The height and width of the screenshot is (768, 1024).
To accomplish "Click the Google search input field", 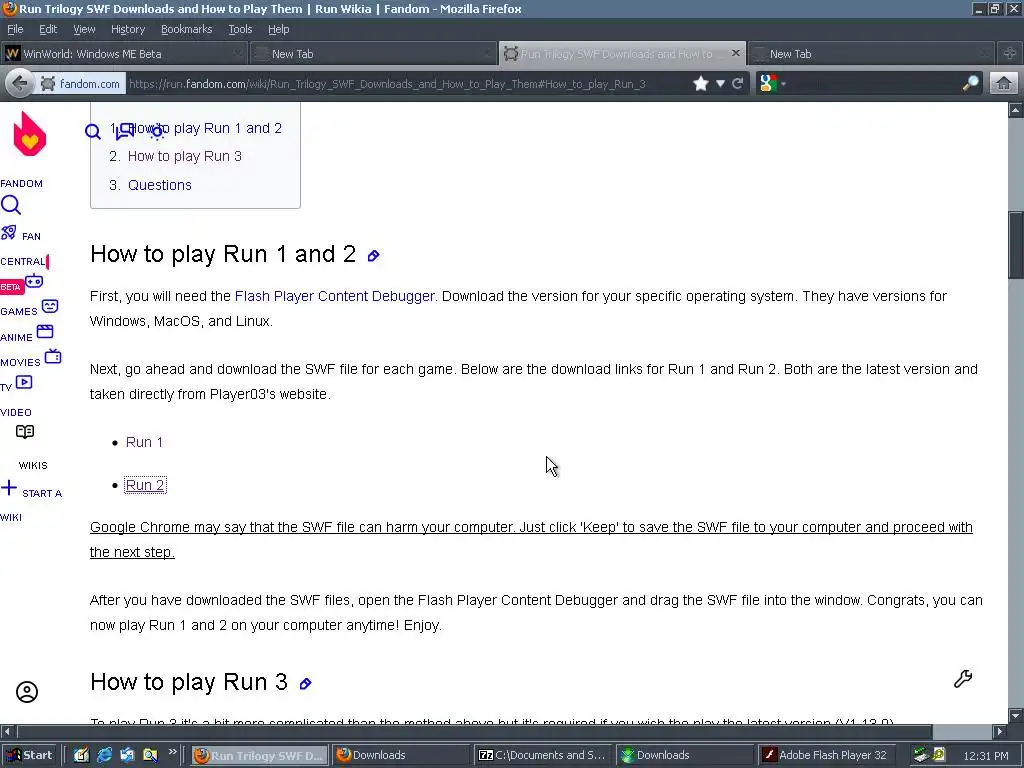I will (875, 84).
